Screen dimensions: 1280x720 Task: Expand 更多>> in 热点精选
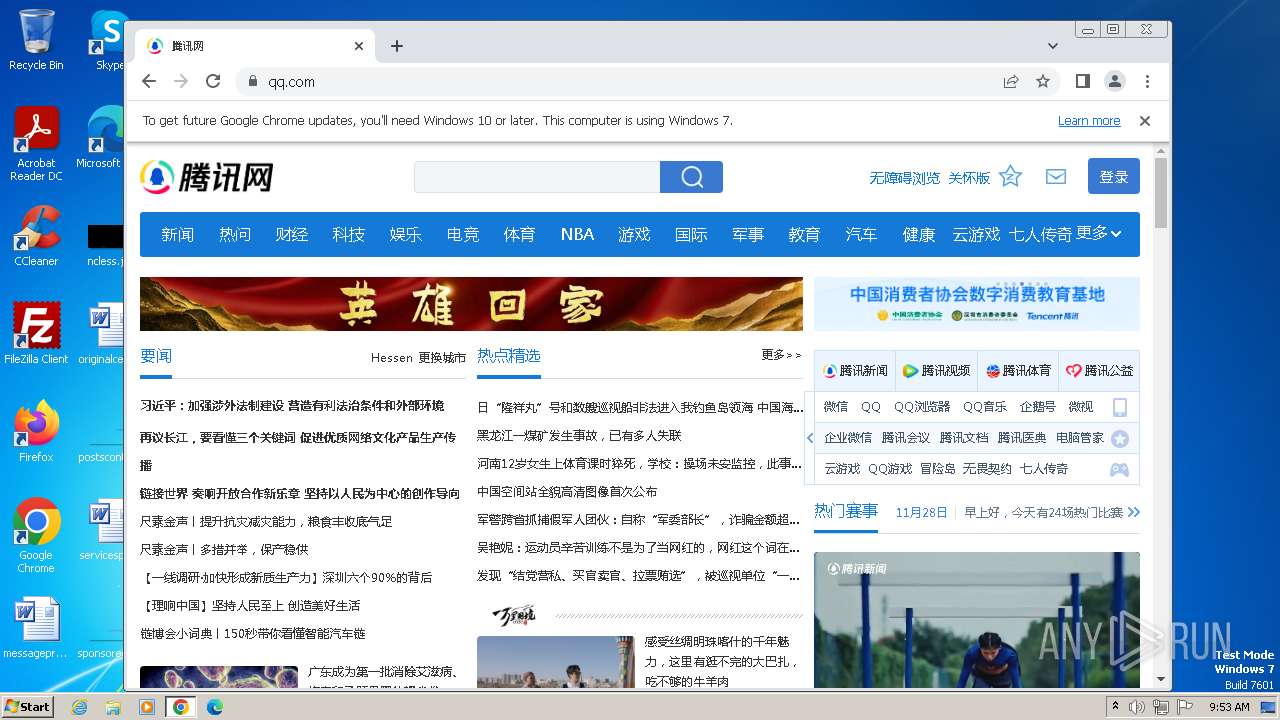(781, 355)
